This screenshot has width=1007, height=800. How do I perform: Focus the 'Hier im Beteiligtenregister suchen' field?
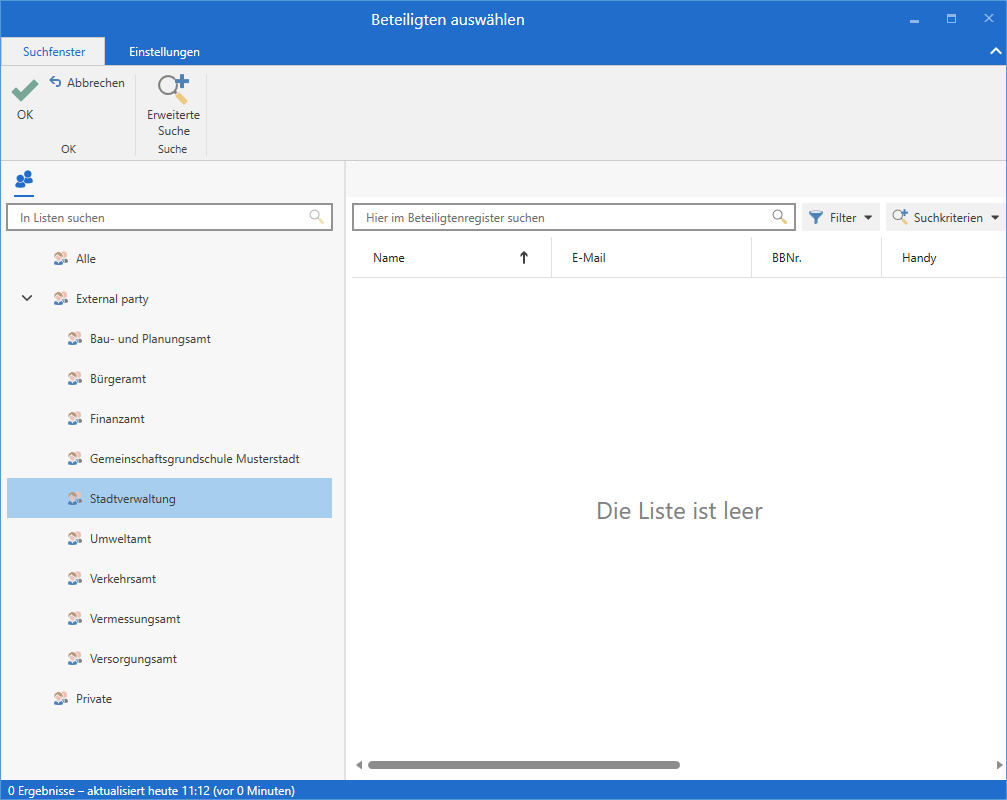click(574, 218)
